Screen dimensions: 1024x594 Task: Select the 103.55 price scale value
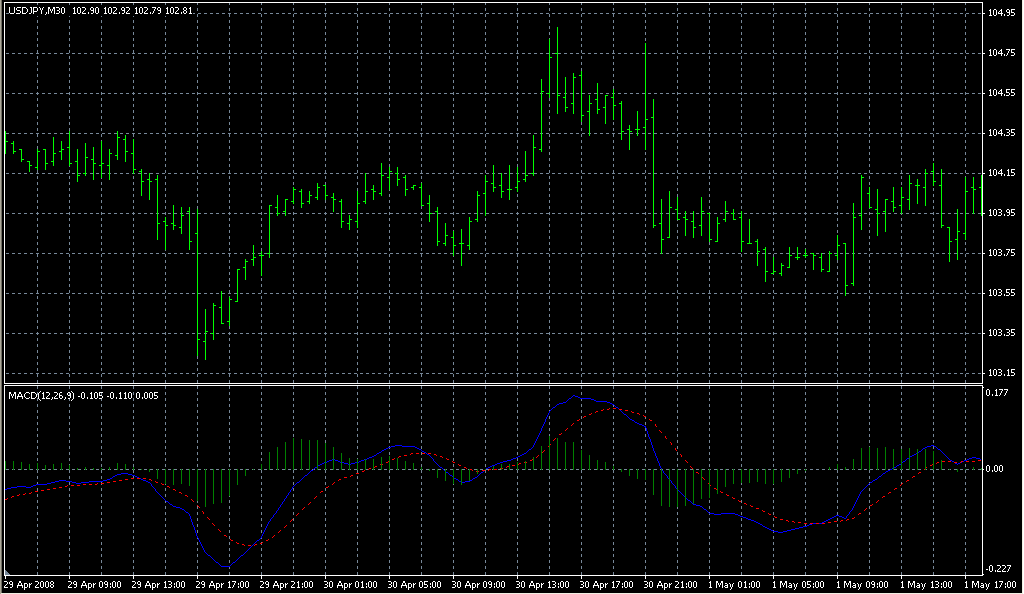click(1002, 293)
